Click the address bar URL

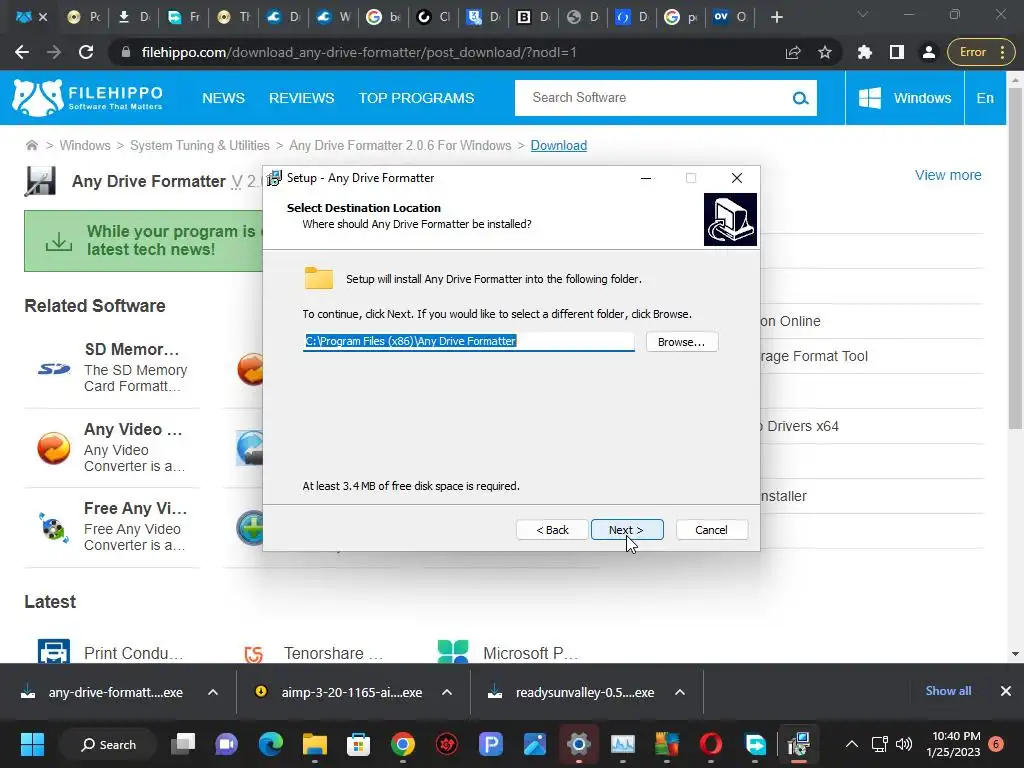click(359, 52)
